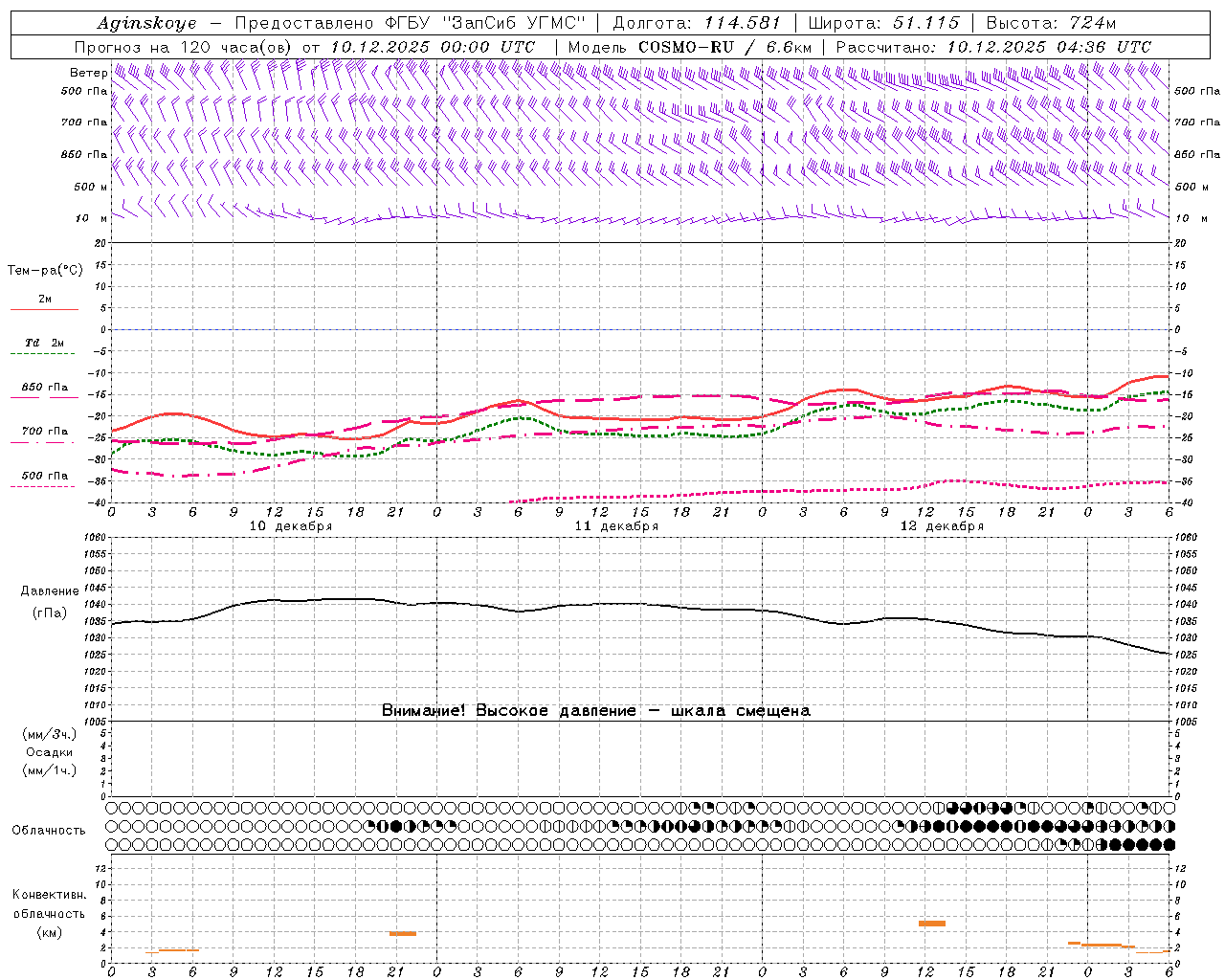Click the model label COSMO-RU / 6.6км
This screenshot has height=980, width=1225.
[x=724, y=47]
